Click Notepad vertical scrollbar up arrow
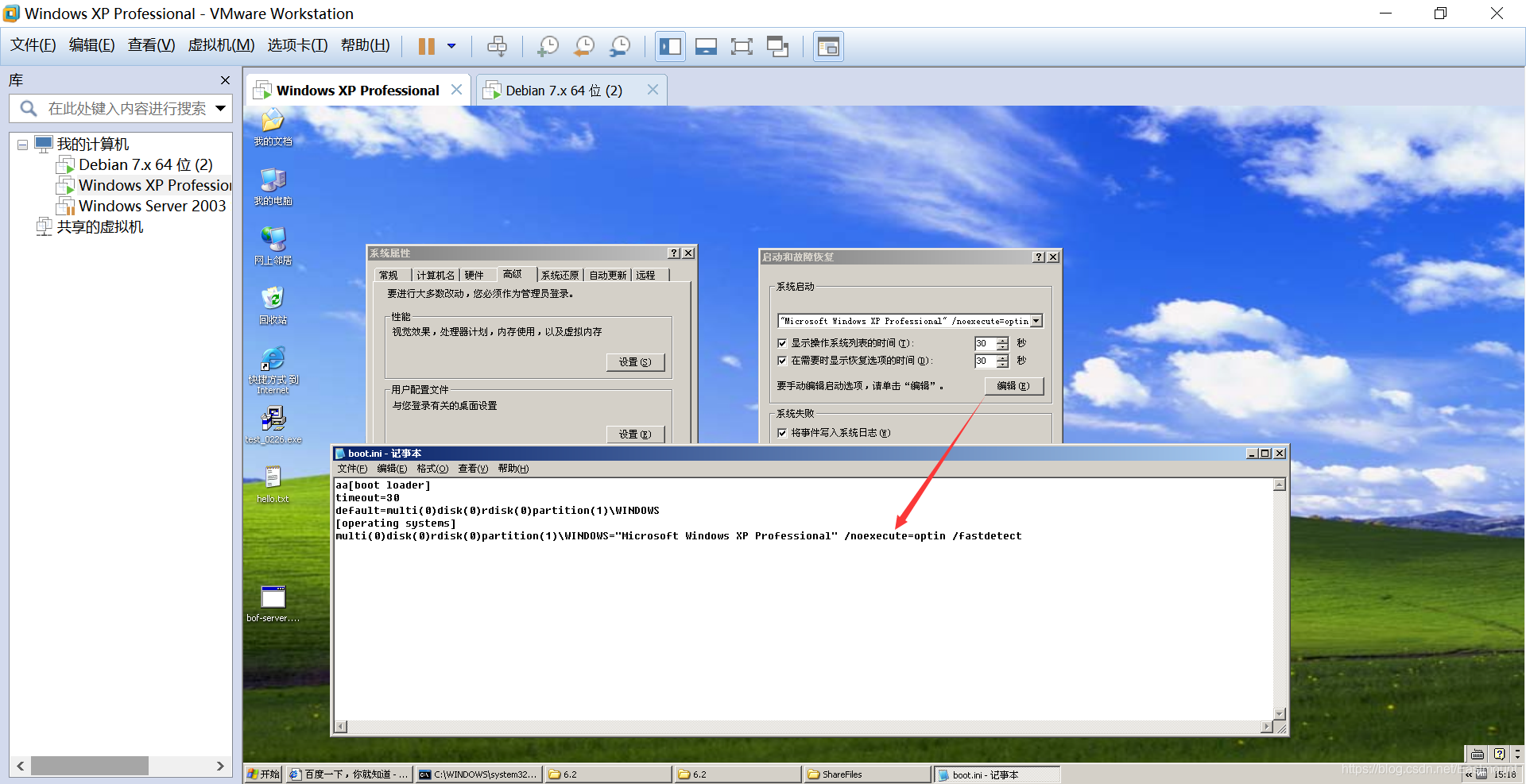Screen dimensions: 1526x784 click(1280, 485)
